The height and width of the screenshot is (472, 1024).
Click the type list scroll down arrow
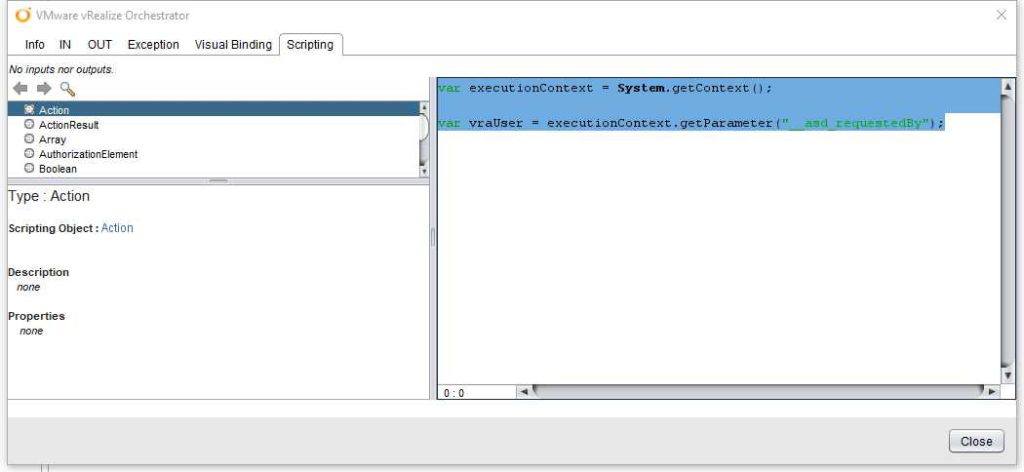[423, 171]
